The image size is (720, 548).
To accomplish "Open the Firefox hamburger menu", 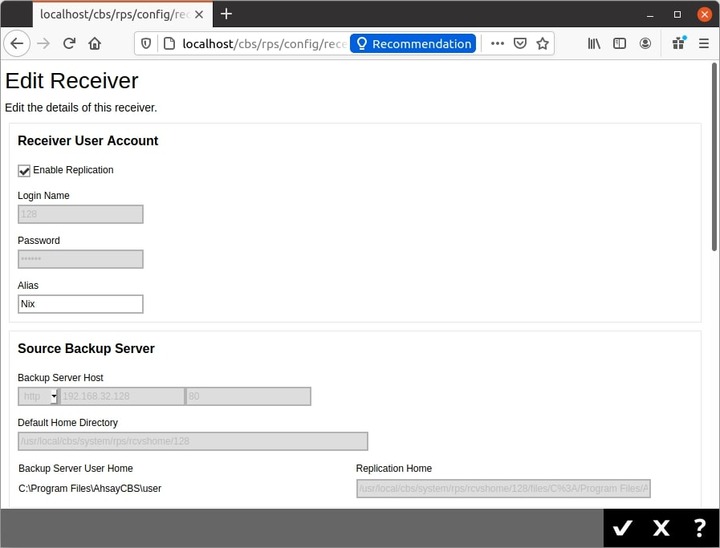I will 702,44.
